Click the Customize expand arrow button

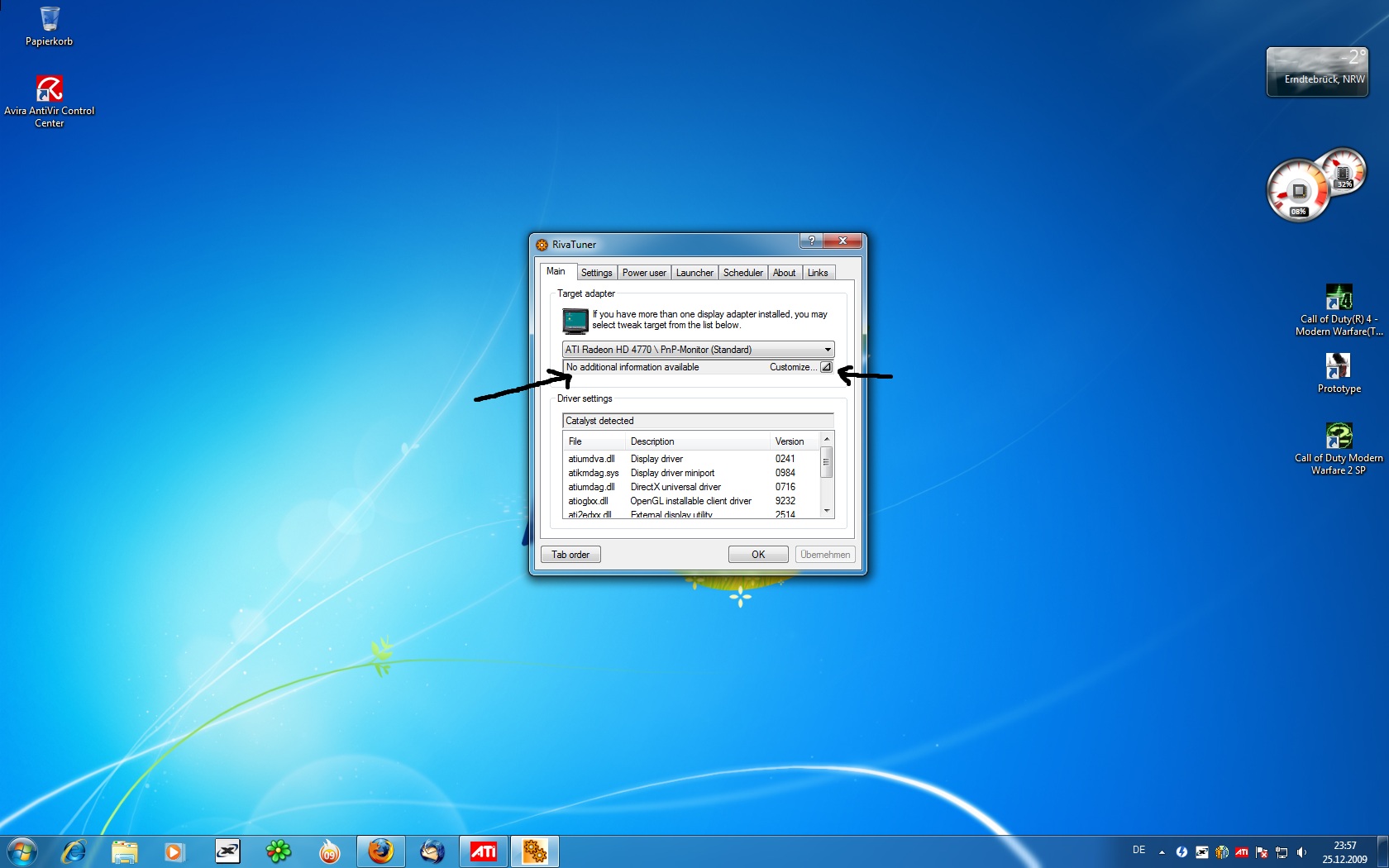pyautogui.click(x=826, y=367)
